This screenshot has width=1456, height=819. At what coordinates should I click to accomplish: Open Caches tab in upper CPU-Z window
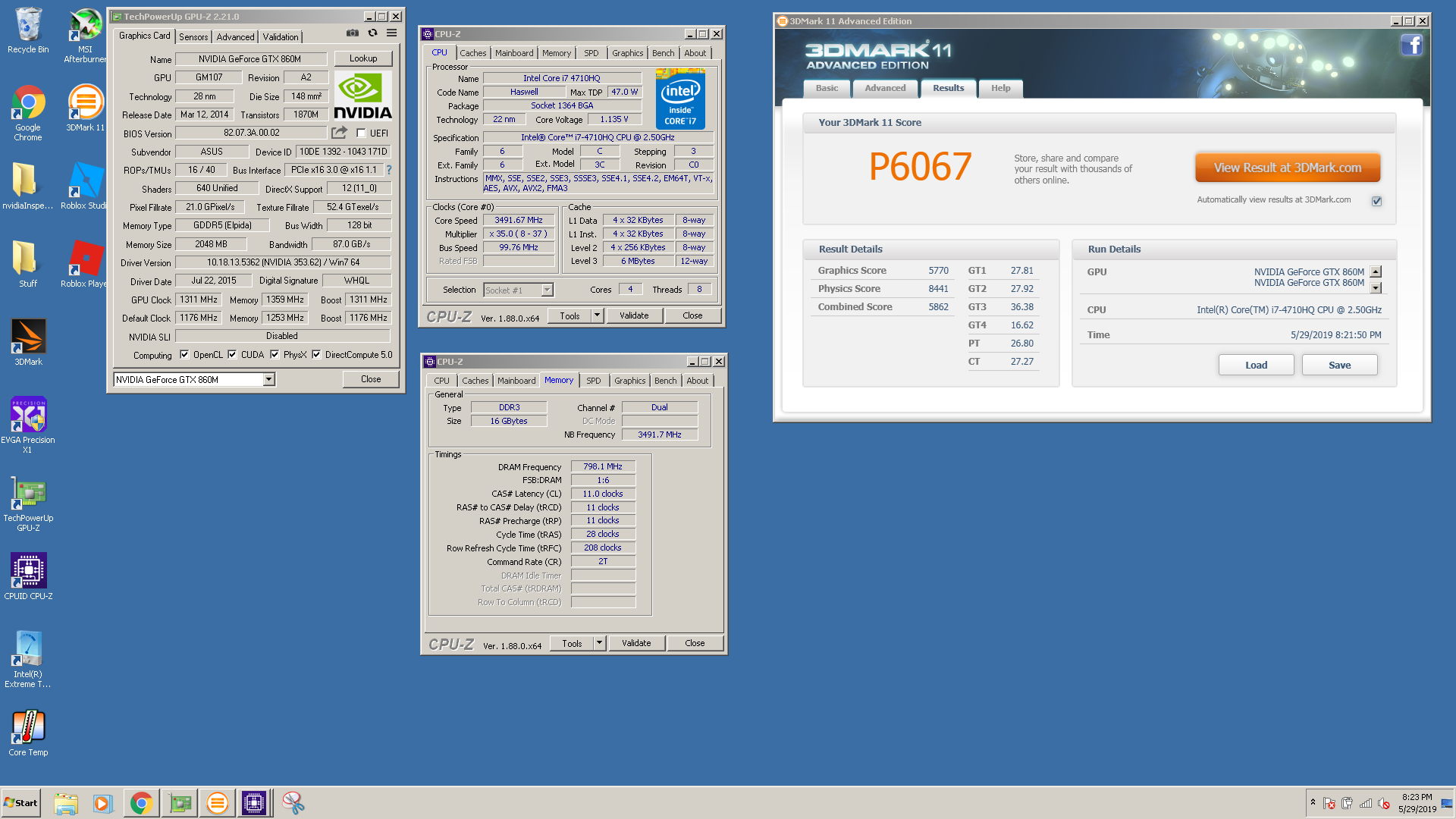[473, 53]
